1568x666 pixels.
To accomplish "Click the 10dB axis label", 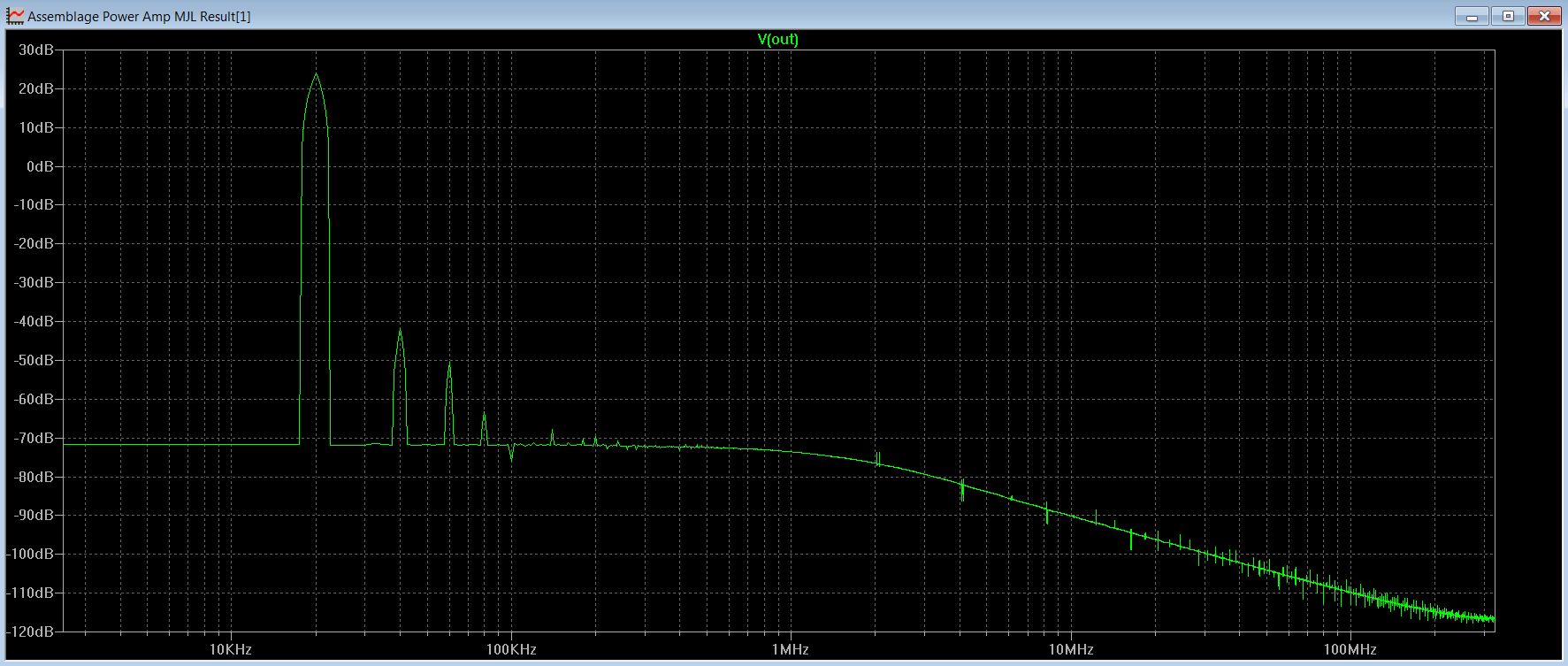I will [36, 128].
